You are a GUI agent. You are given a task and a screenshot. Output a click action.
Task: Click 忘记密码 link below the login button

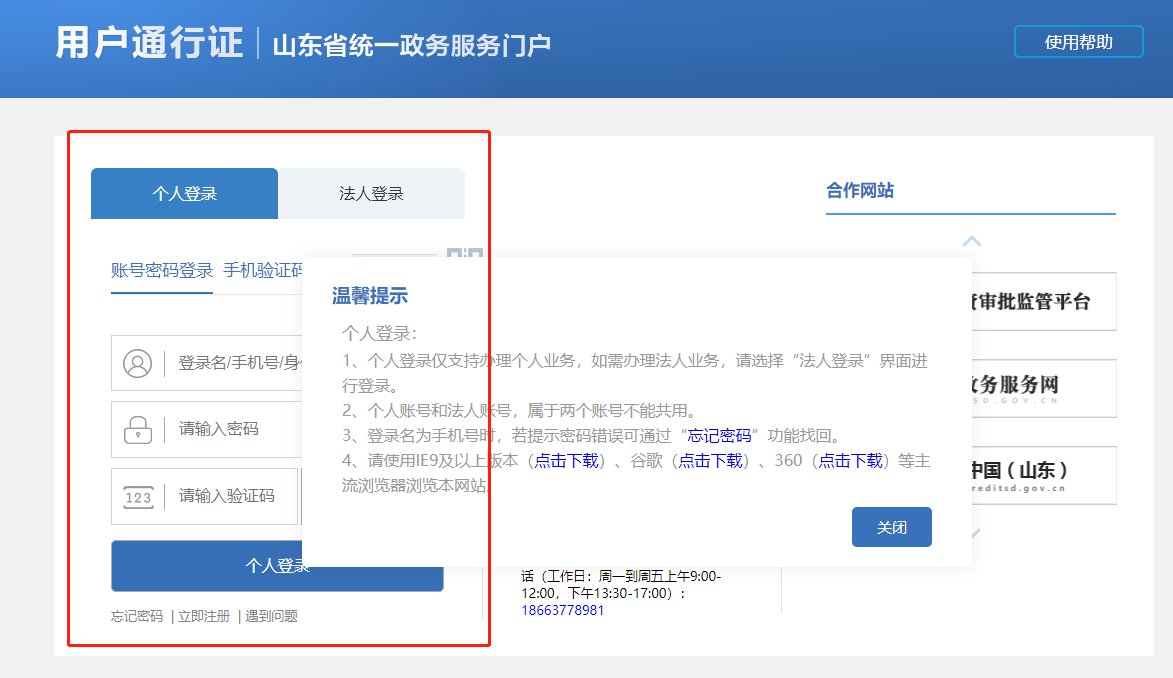click(137, 616)
